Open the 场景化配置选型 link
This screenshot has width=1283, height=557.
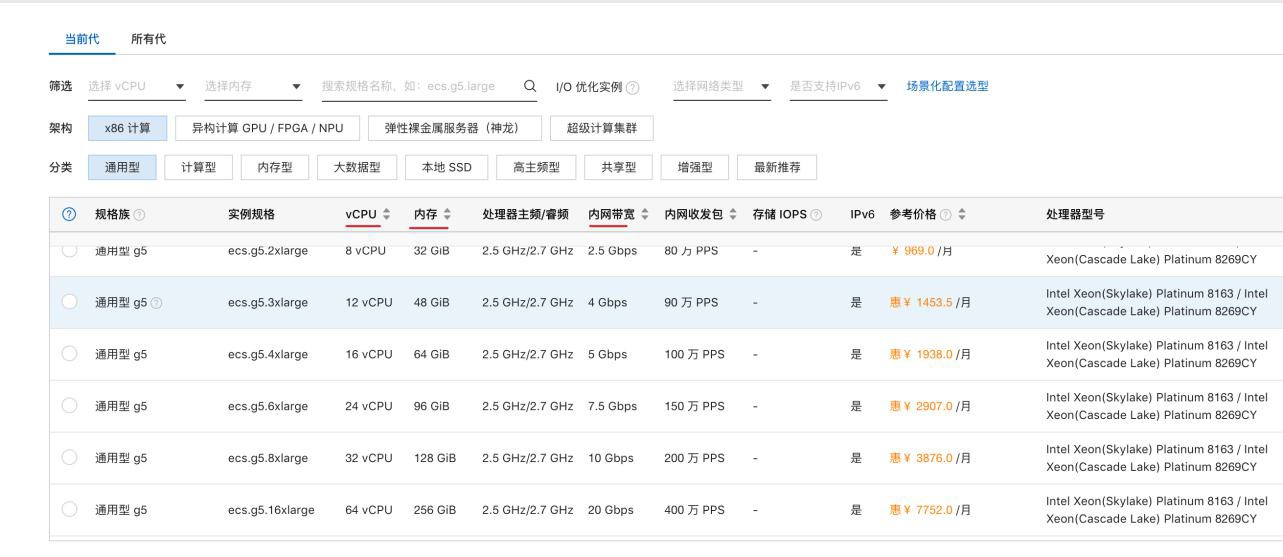pyautogui.click(x=948, y=86)
